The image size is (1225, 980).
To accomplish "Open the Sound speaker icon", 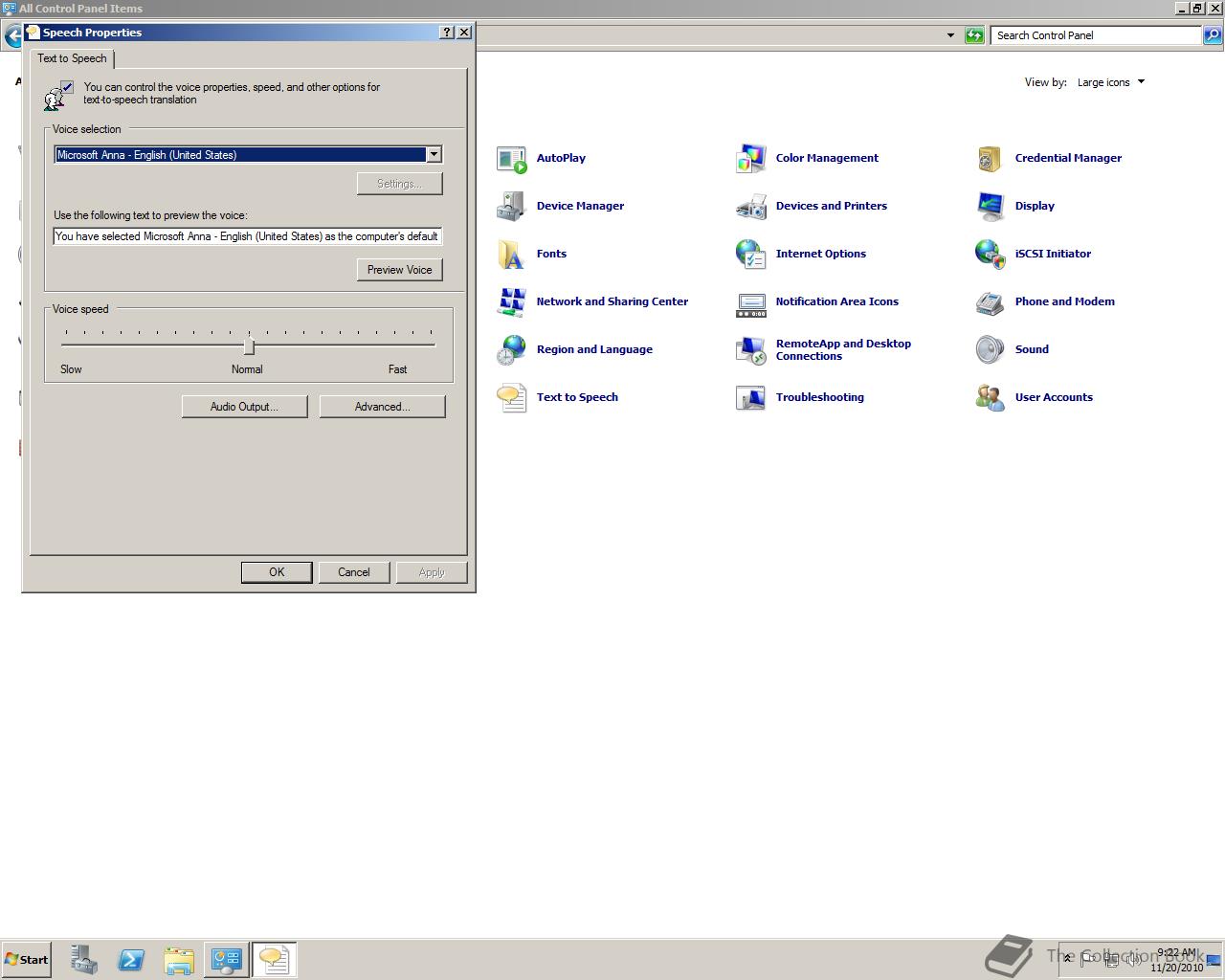I will click(991, 350).
